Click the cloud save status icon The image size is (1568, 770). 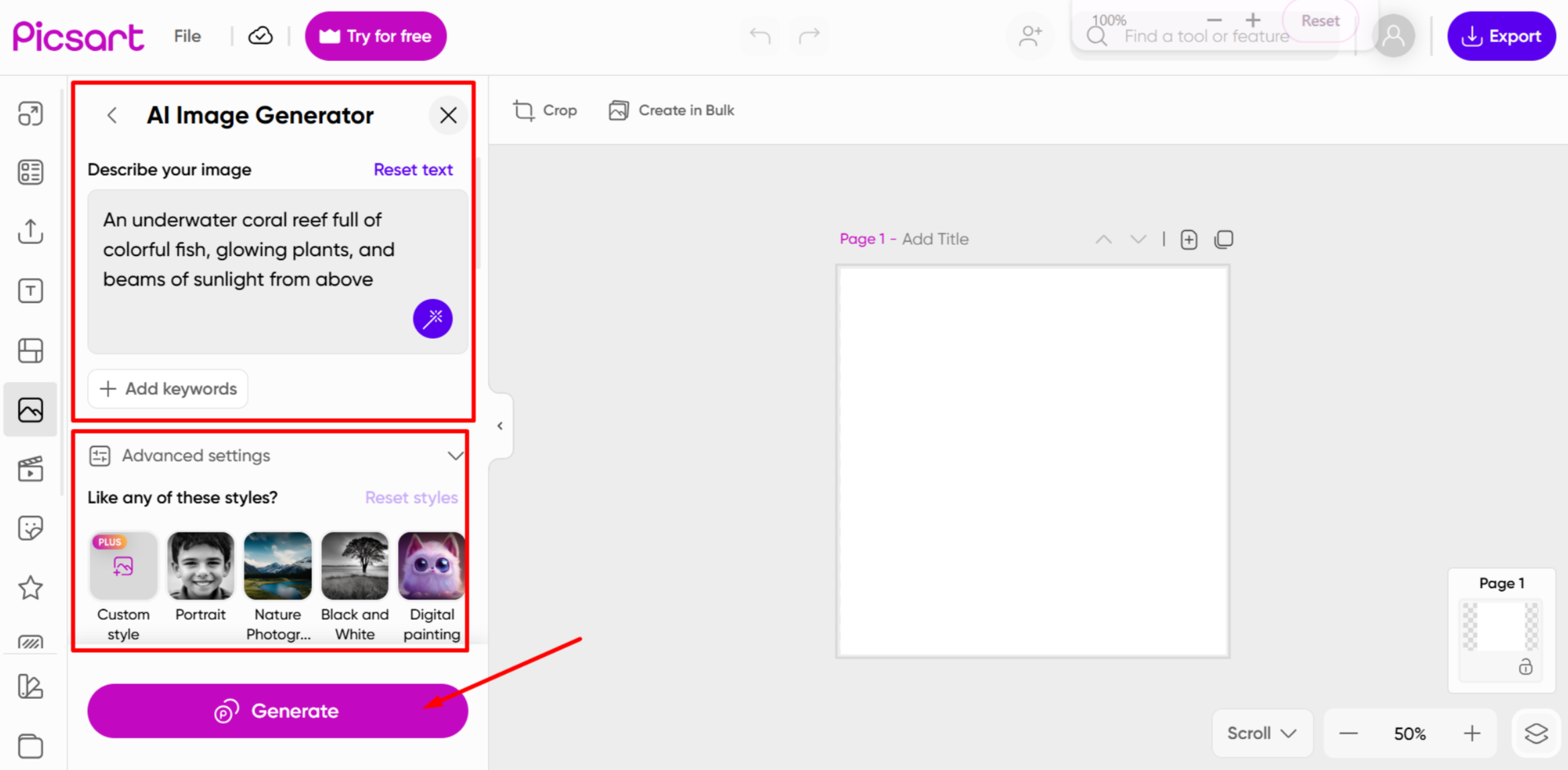260,35
